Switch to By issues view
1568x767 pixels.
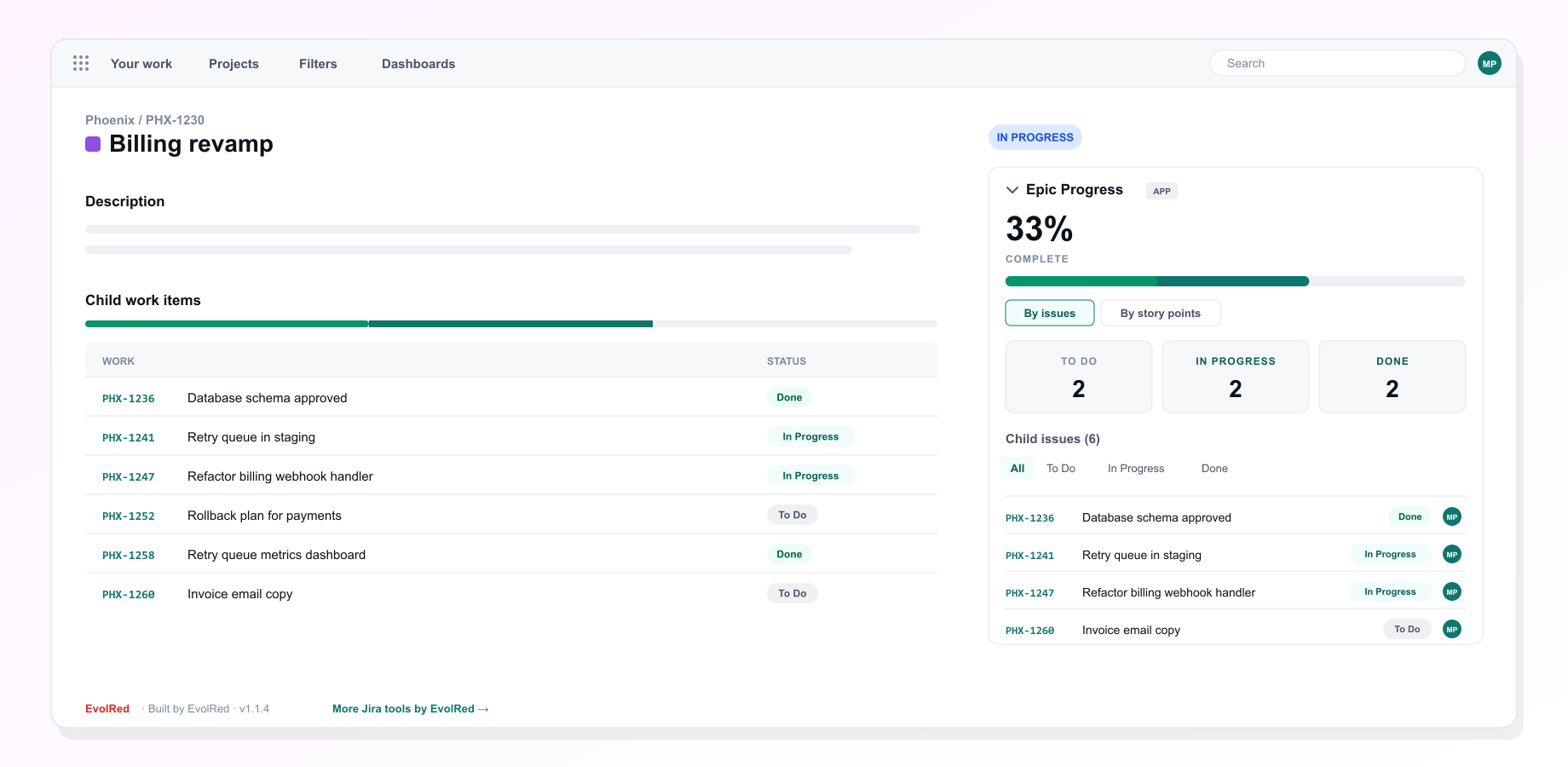(x=1050, y=313)
